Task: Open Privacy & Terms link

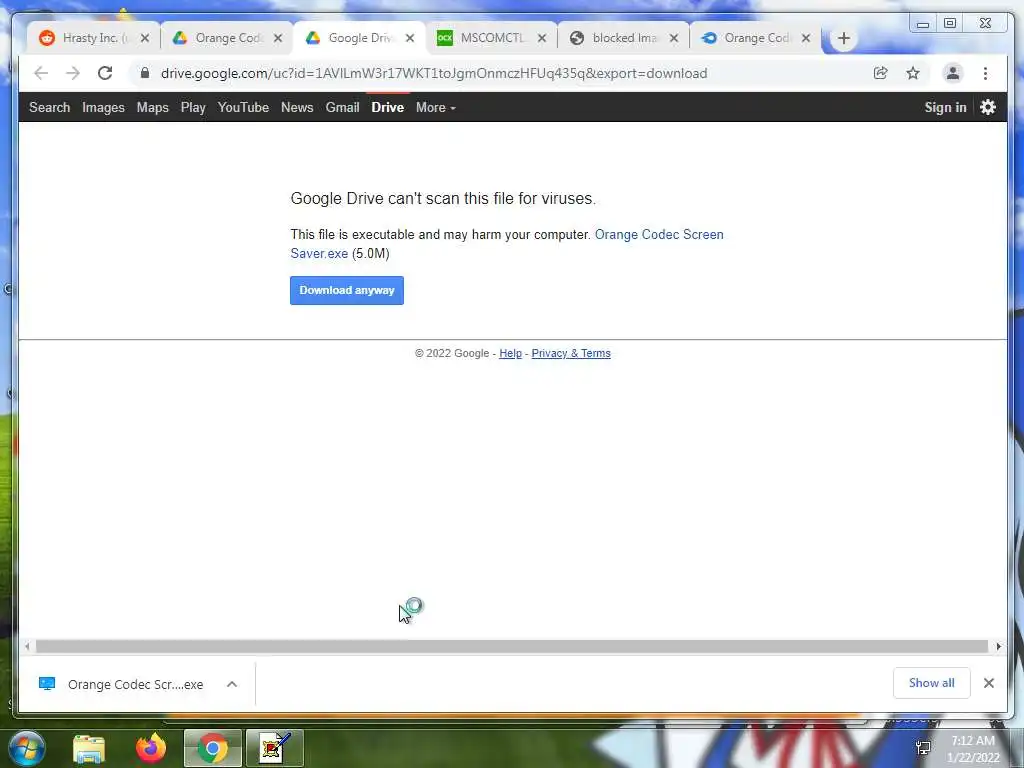Action: point(571,353)
